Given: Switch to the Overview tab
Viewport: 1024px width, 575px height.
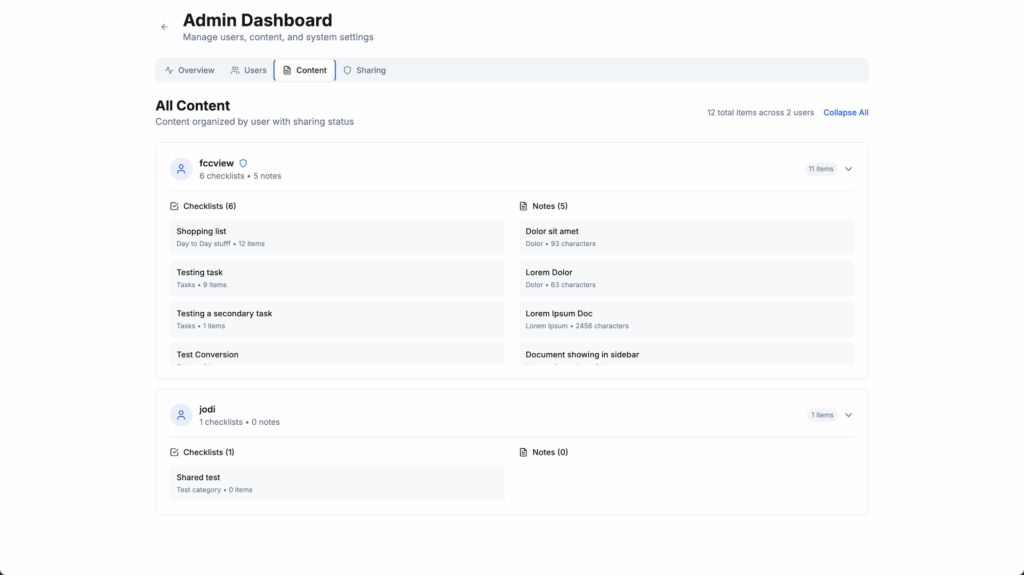Looking at the screenshot, I should coord(190,70).
